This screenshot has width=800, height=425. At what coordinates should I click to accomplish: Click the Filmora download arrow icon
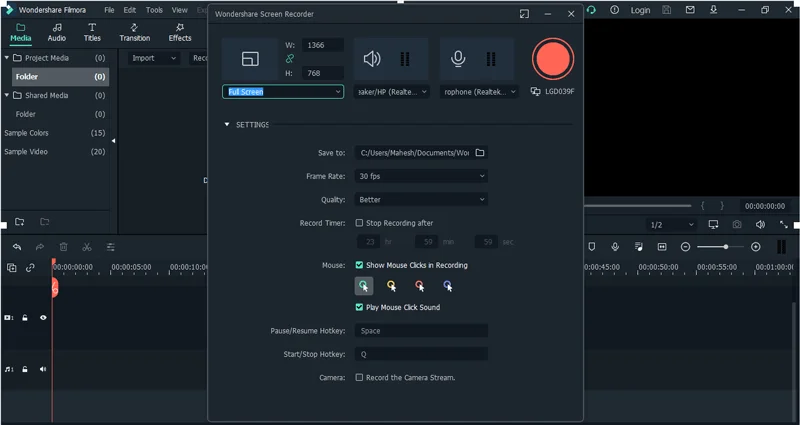pos(713,10)
